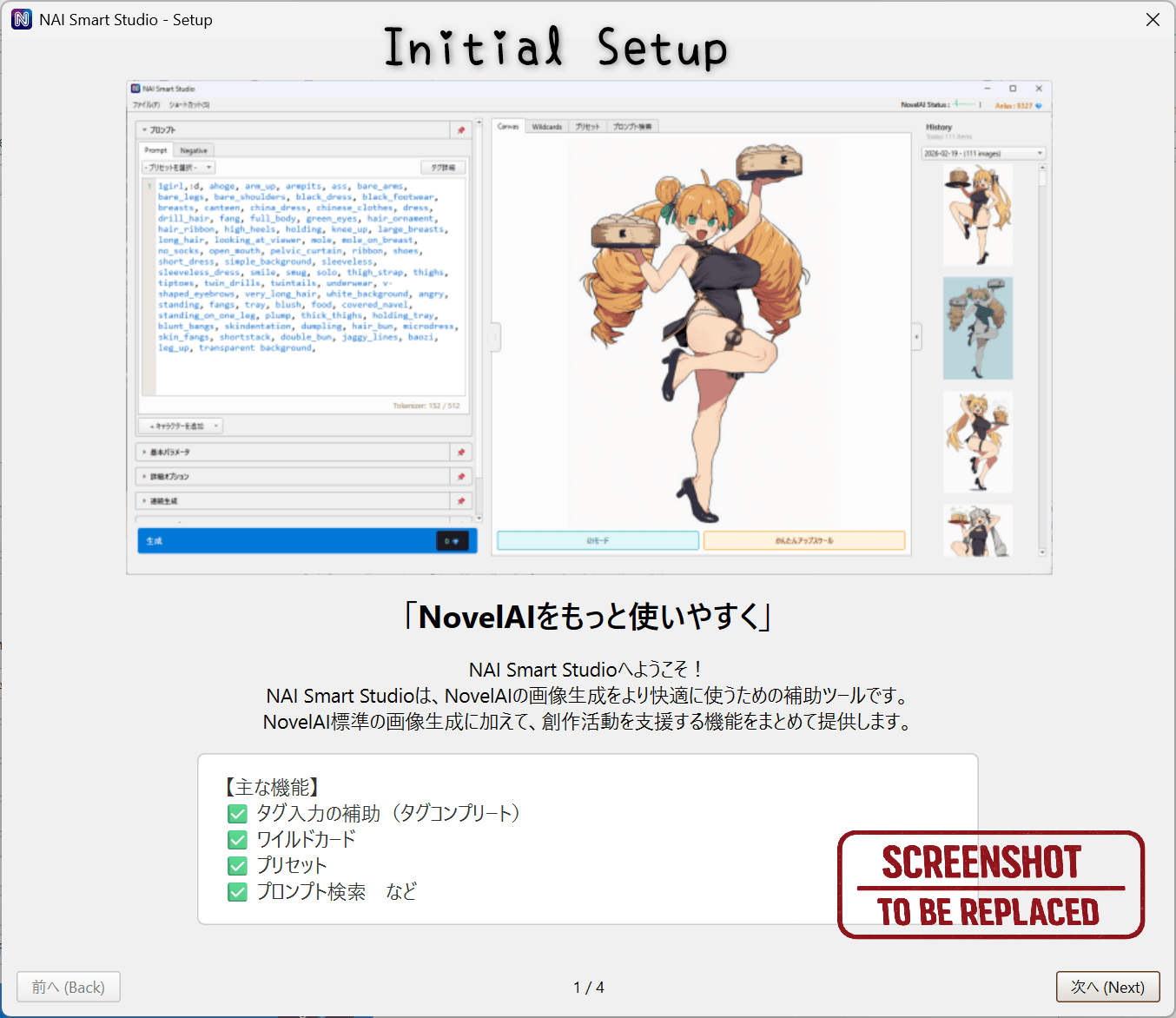Pin the 詳細オプション section
The height and width of the screenshot is (1018, 1176).
pyautogui.click(x=462, y=476)
